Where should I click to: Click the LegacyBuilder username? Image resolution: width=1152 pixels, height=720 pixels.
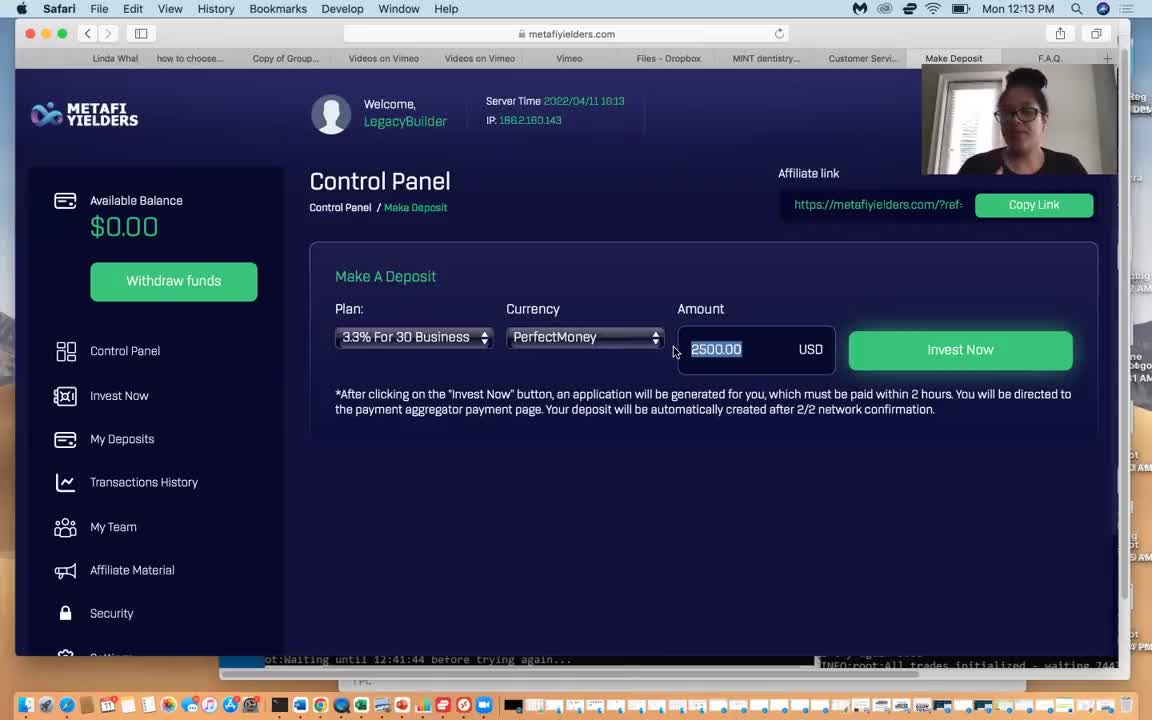click(405, 122)
